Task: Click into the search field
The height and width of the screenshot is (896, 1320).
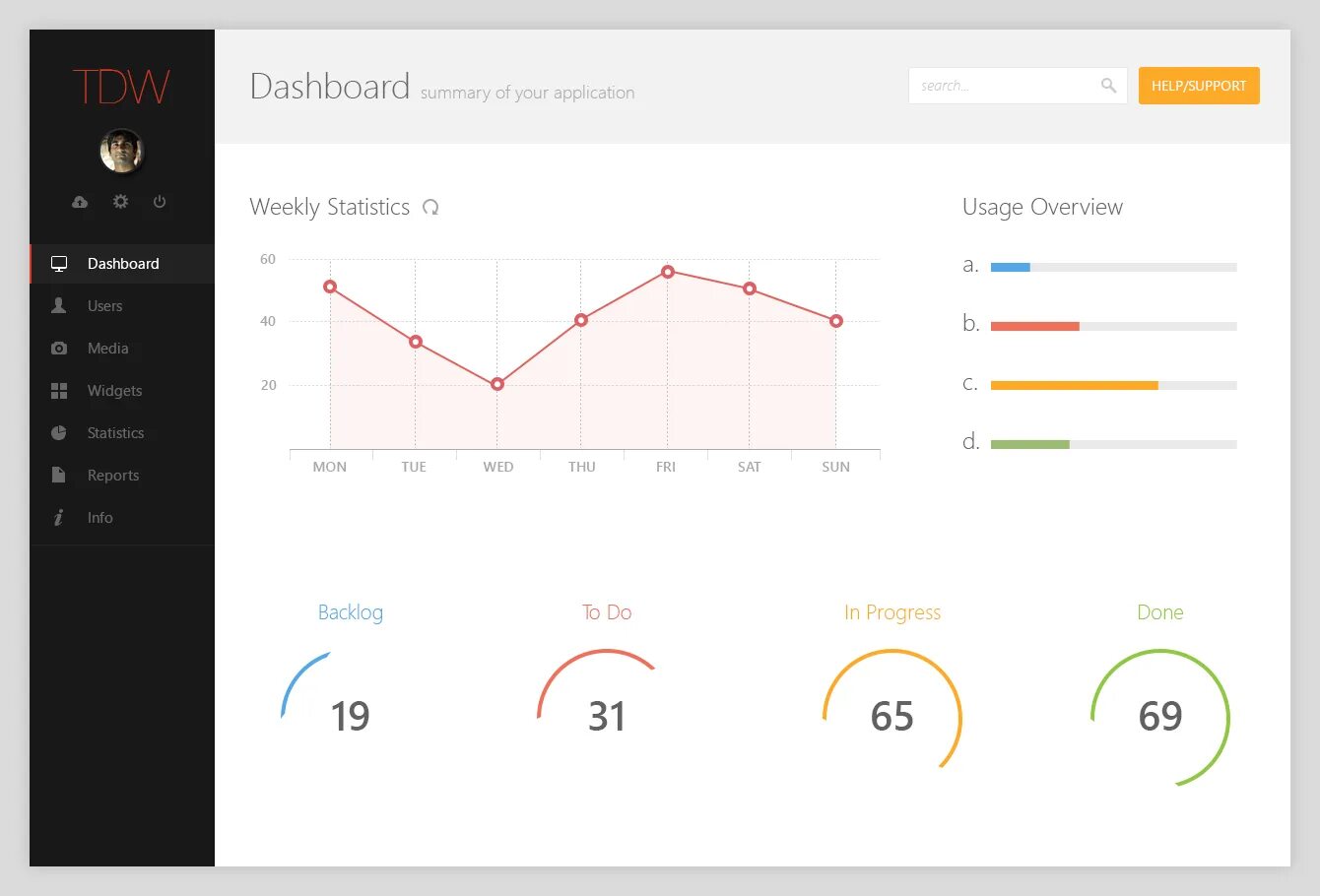Action: 1018,86
